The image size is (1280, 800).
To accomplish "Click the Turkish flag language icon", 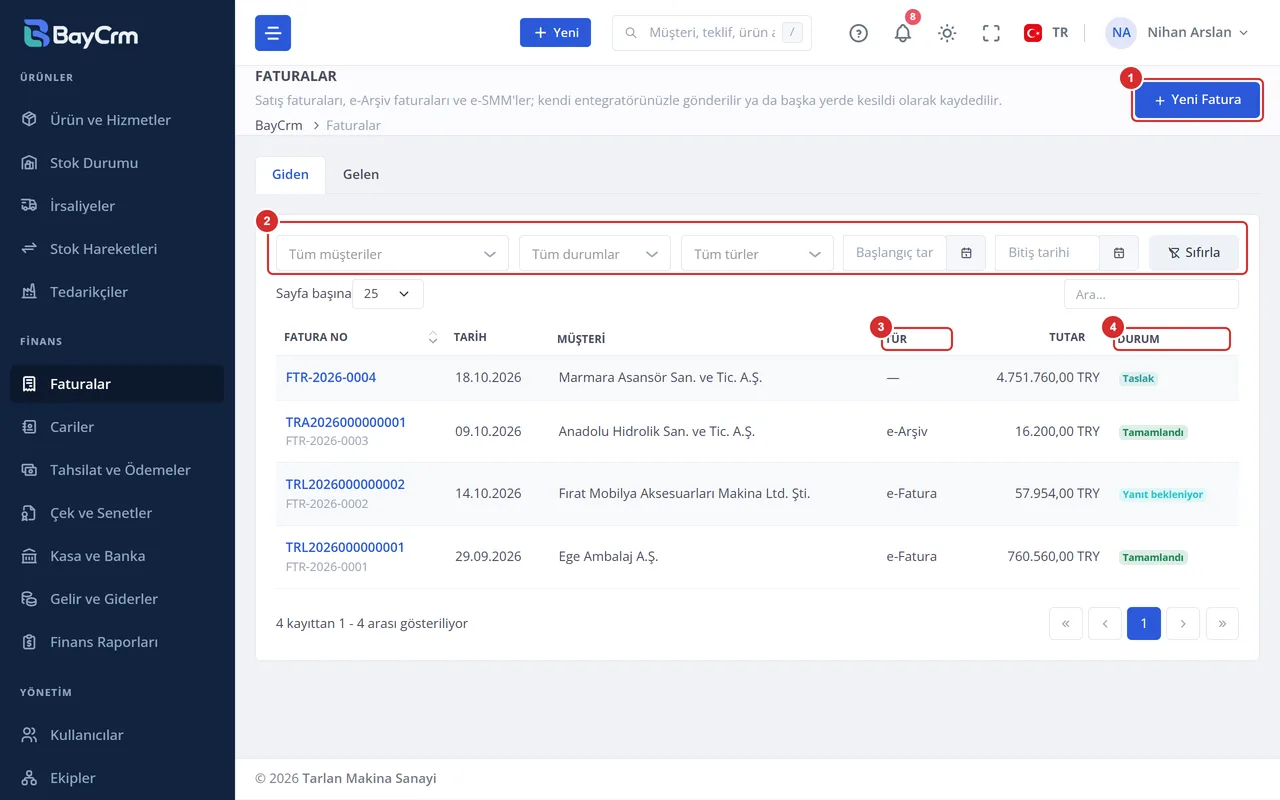I will coord(1033,33).
